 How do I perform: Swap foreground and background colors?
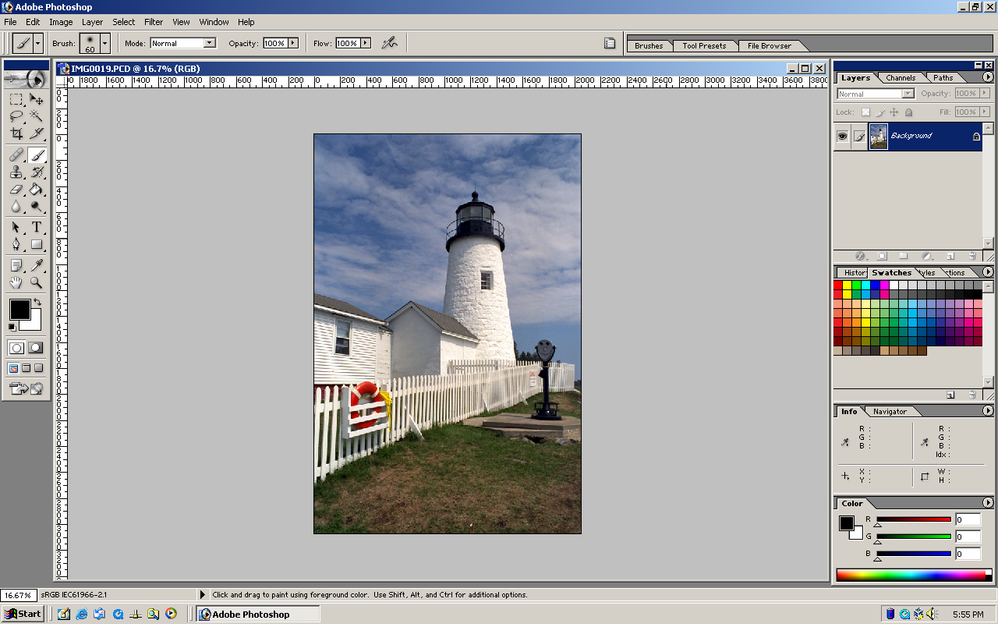[38, 302]
